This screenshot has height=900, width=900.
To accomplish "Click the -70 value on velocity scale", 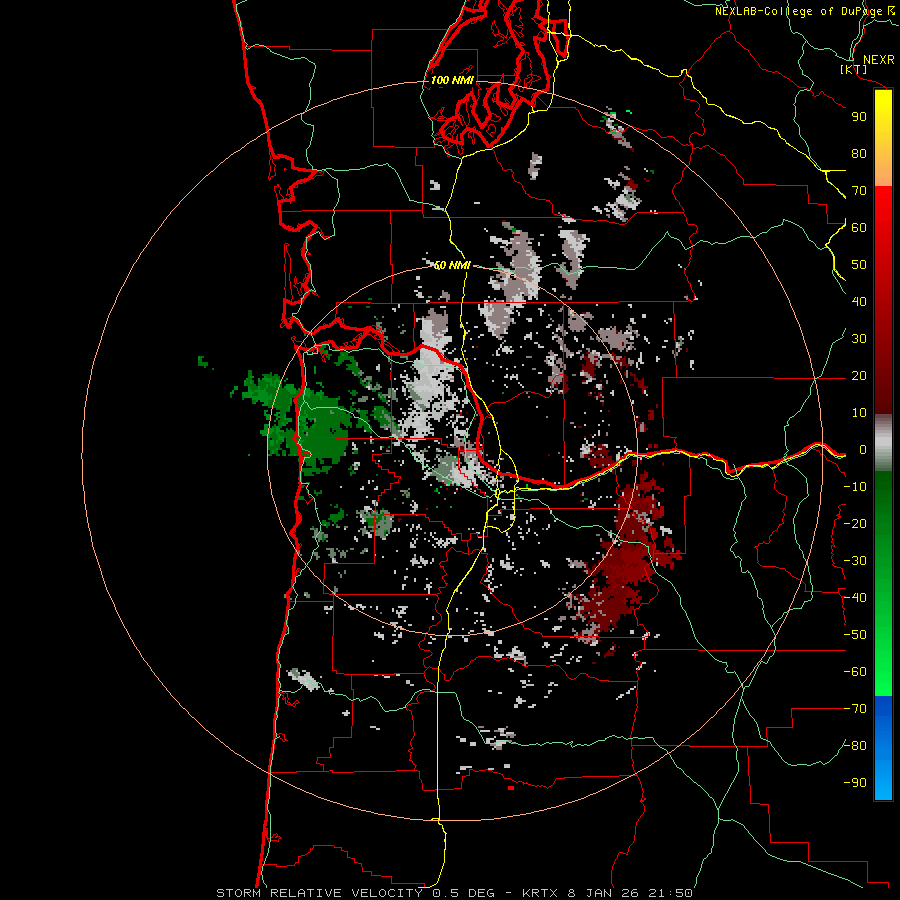I will point(855,709).
